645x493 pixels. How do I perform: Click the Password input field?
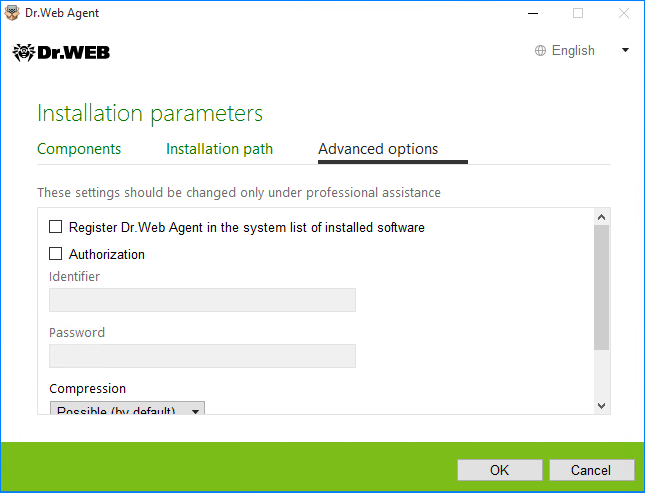click(202, 356)
